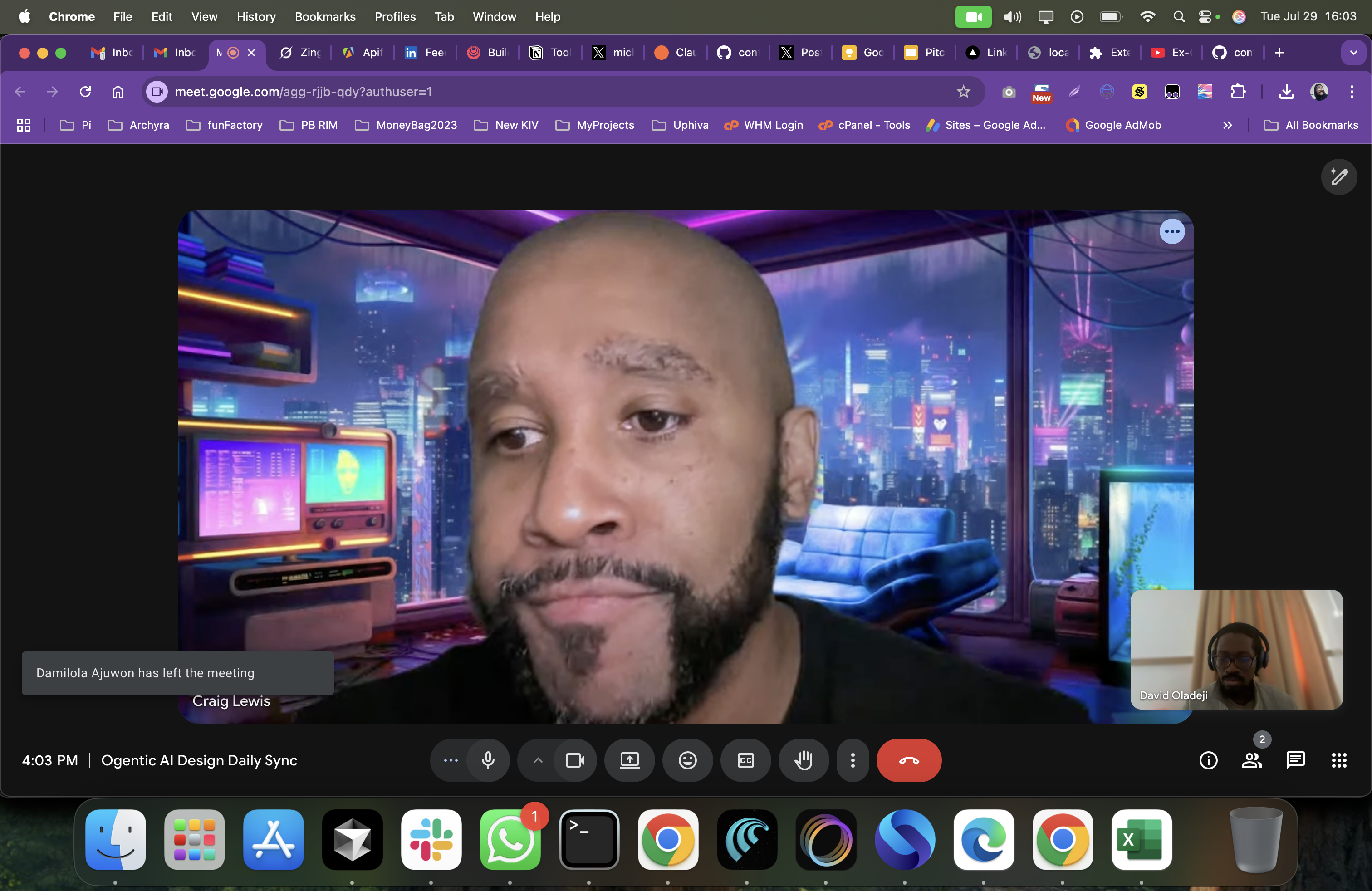Mute the microphone

point(488,760)
